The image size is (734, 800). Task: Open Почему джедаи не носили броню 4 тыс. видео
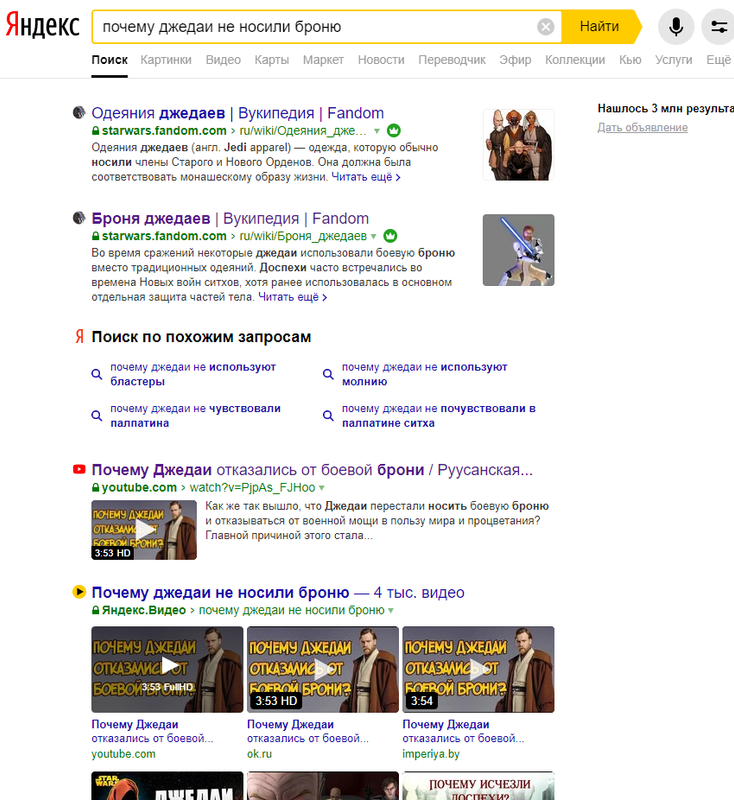click(x=278, y=592)
